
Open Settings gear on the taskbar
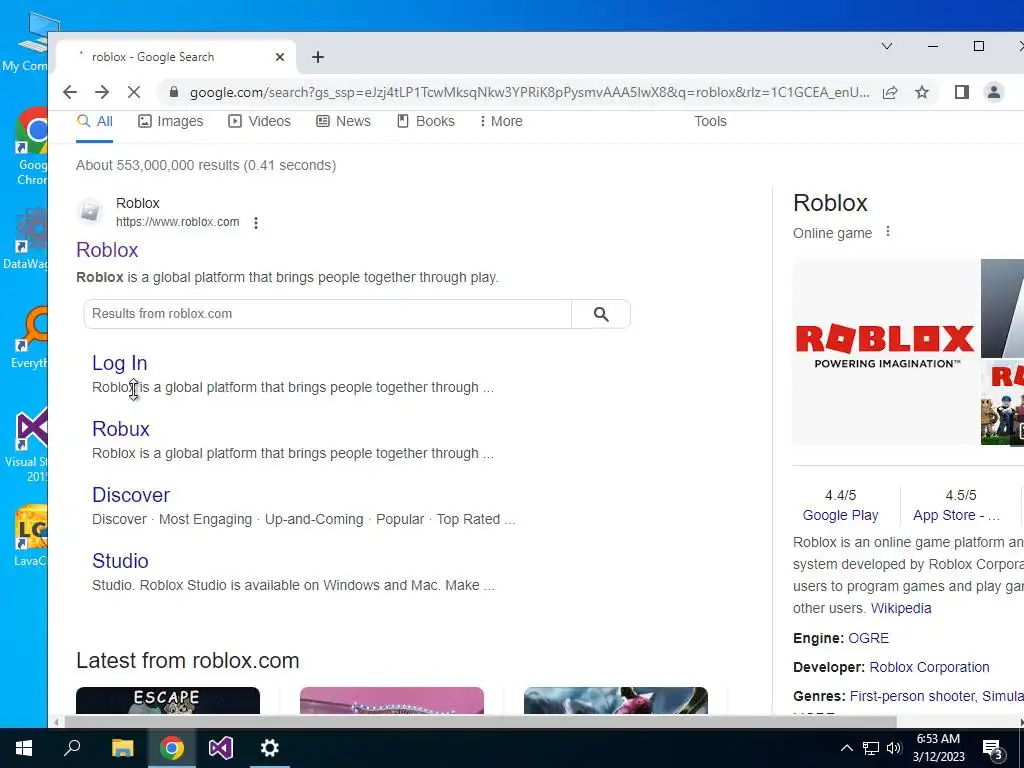tap(270, 748)
